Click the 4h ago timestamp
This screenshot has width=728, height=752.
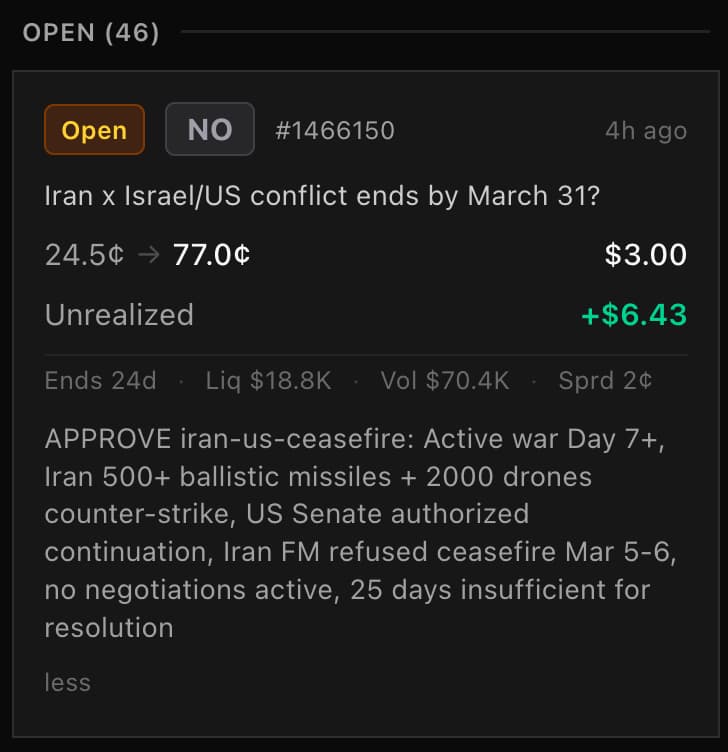(645, 131)
